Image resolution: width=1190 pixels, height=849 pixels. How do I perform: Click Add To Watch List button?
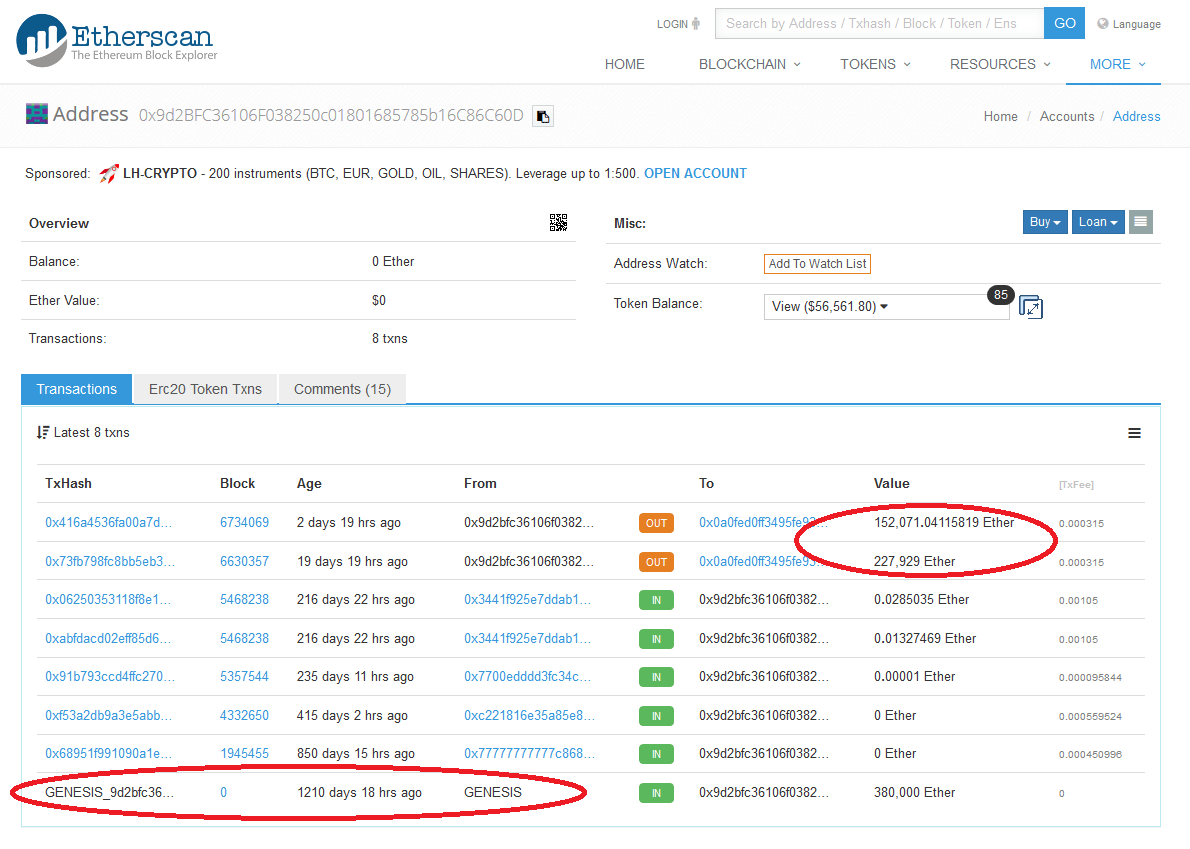point(817,264)
